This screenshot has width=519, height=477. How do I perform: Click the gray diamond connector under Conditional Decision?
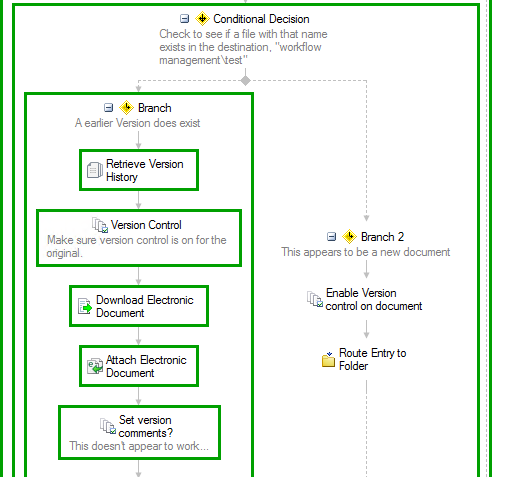click(x=246, y=80)
